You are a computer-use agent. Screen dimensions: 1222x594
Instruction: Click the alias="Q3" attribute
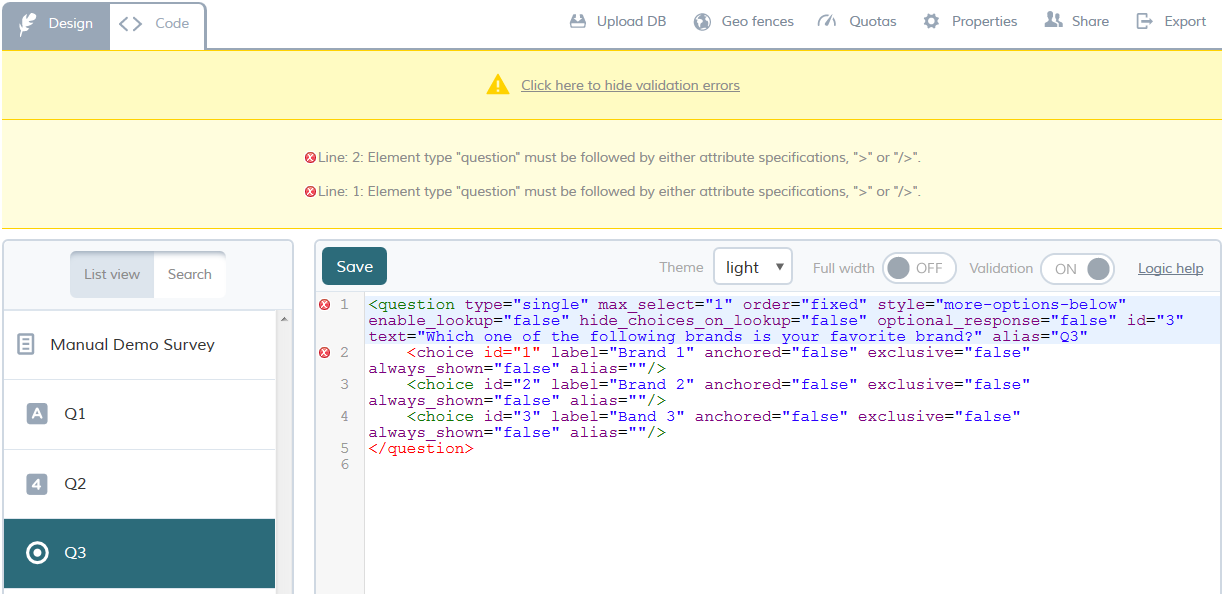[x=1040, y=336]
